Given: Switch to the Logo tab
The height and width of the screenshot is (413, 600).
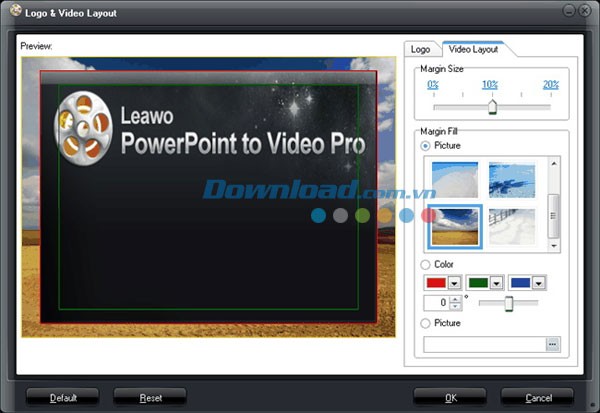Looking at the screenshot, I should pos(420,49).
